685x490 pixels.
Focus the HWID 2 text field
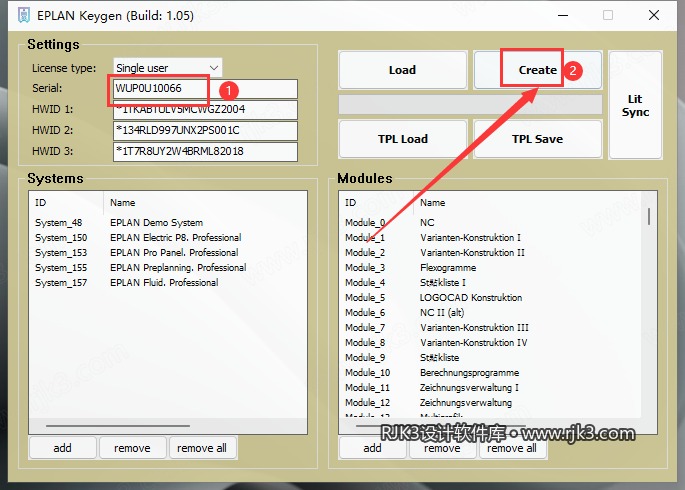pos(205,130)
